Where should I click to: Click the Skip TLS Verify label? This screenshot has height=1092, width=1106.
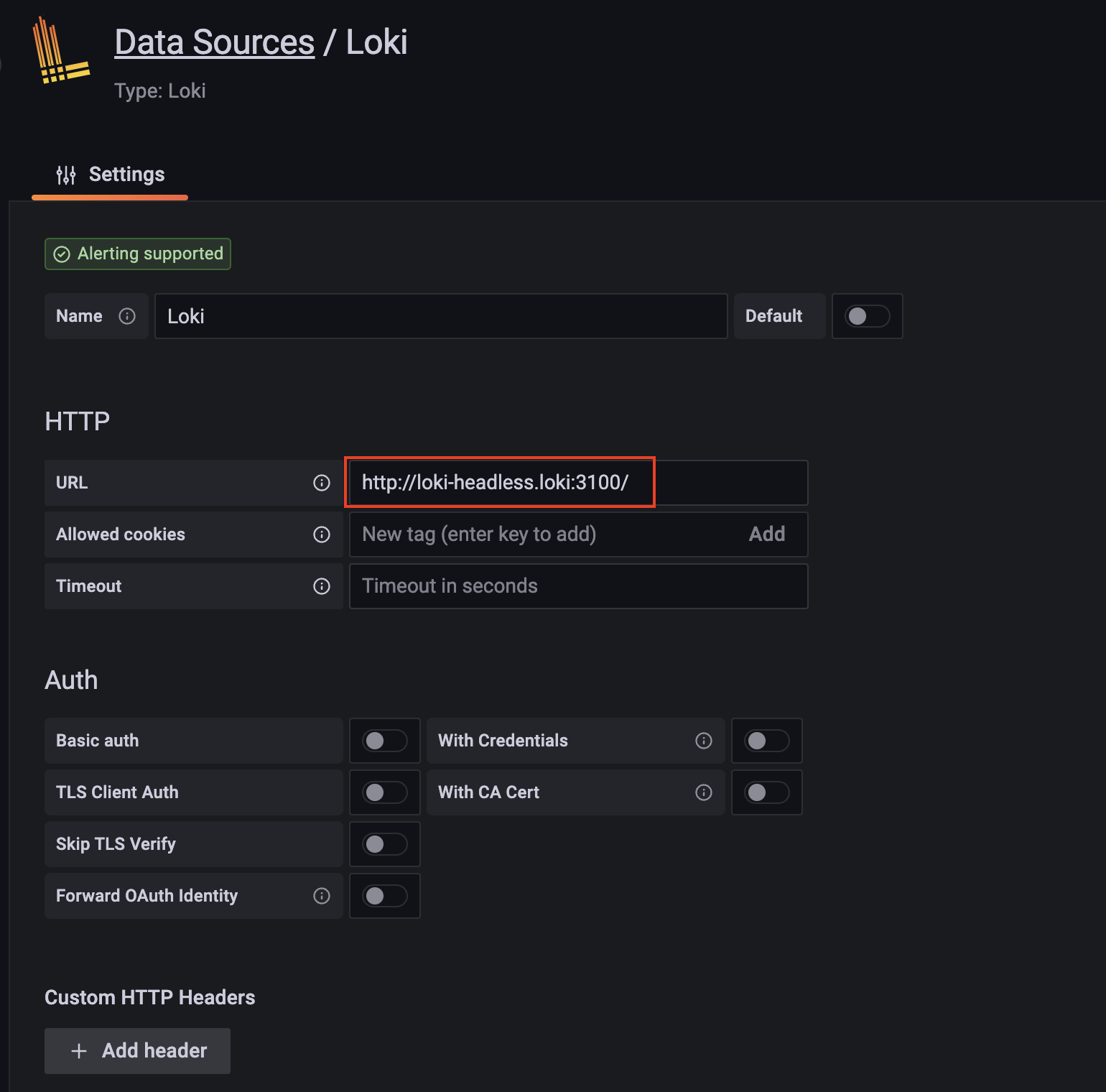tap(116, 844)
